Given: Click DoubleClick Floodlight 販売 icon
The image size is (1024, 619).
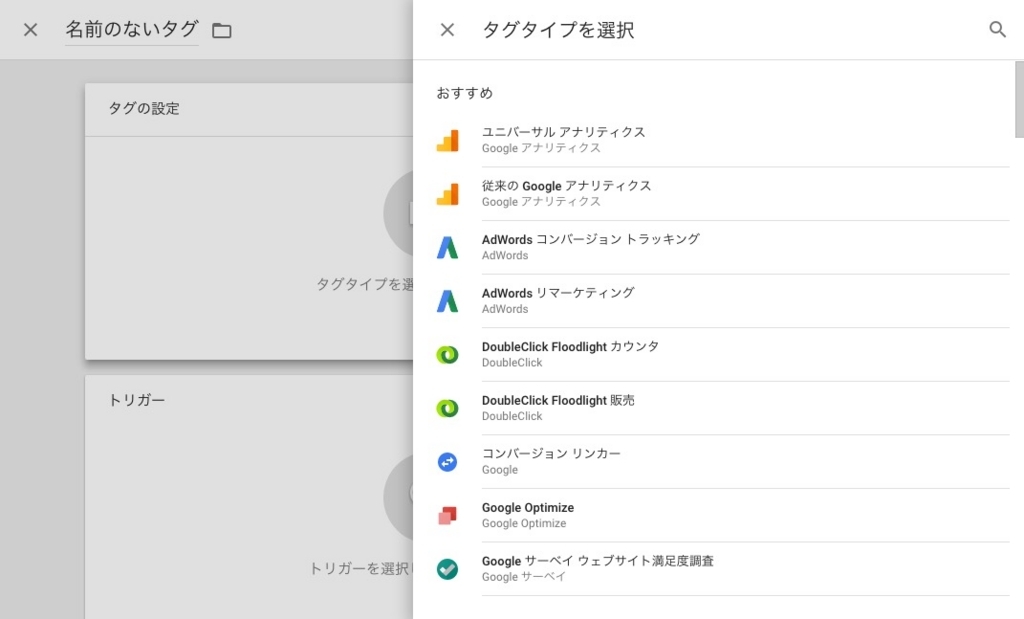Looking at the screenshot, I should point(447,408).
